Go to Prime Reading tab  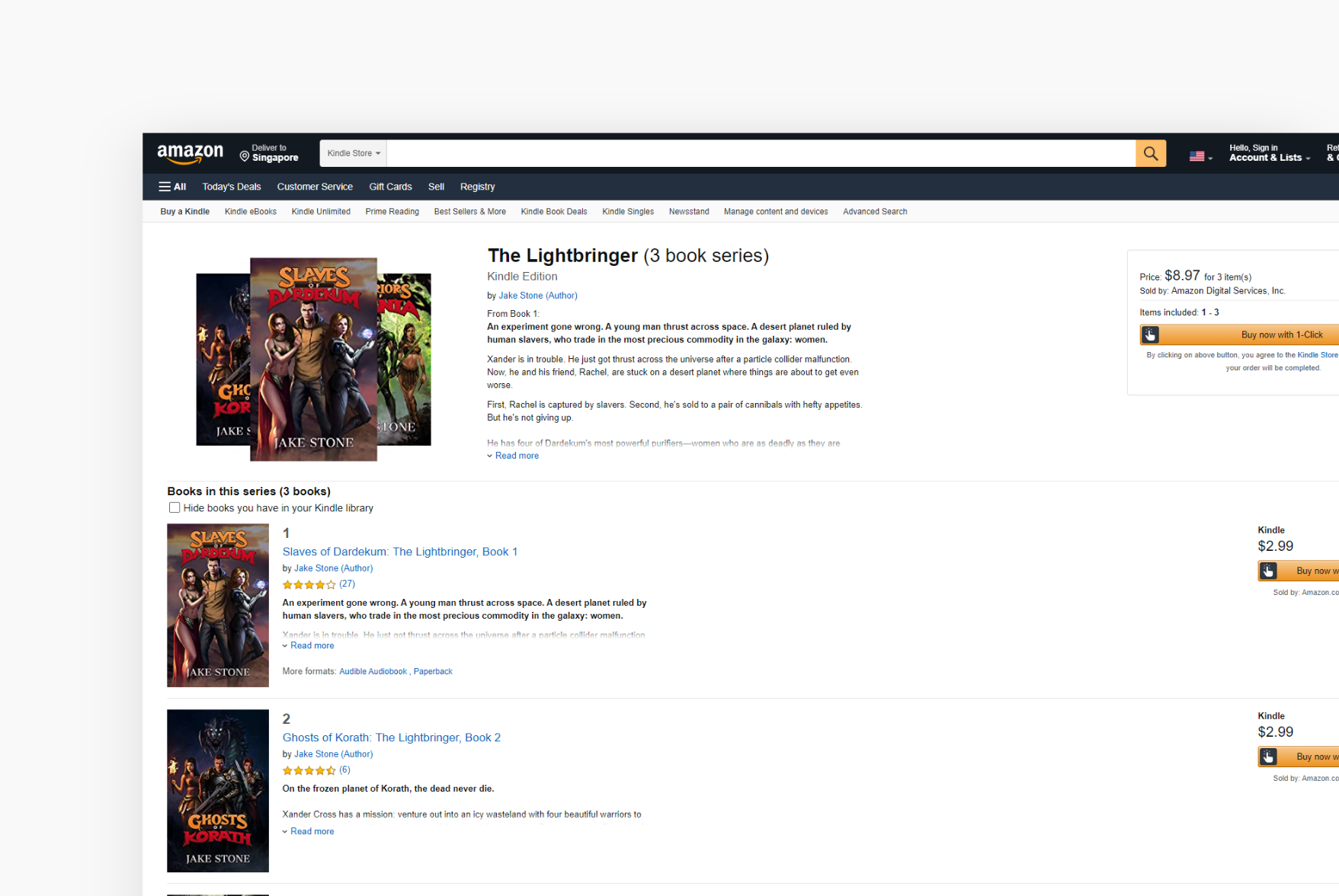point(392,212)
